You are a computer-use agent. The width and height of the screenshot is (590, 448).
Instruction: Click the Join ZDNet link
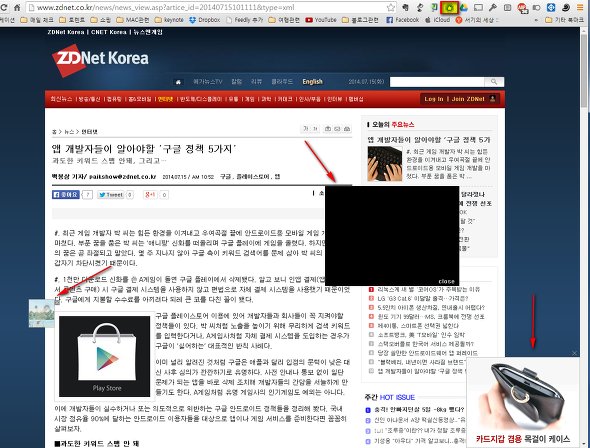click(x=468, y=99)
